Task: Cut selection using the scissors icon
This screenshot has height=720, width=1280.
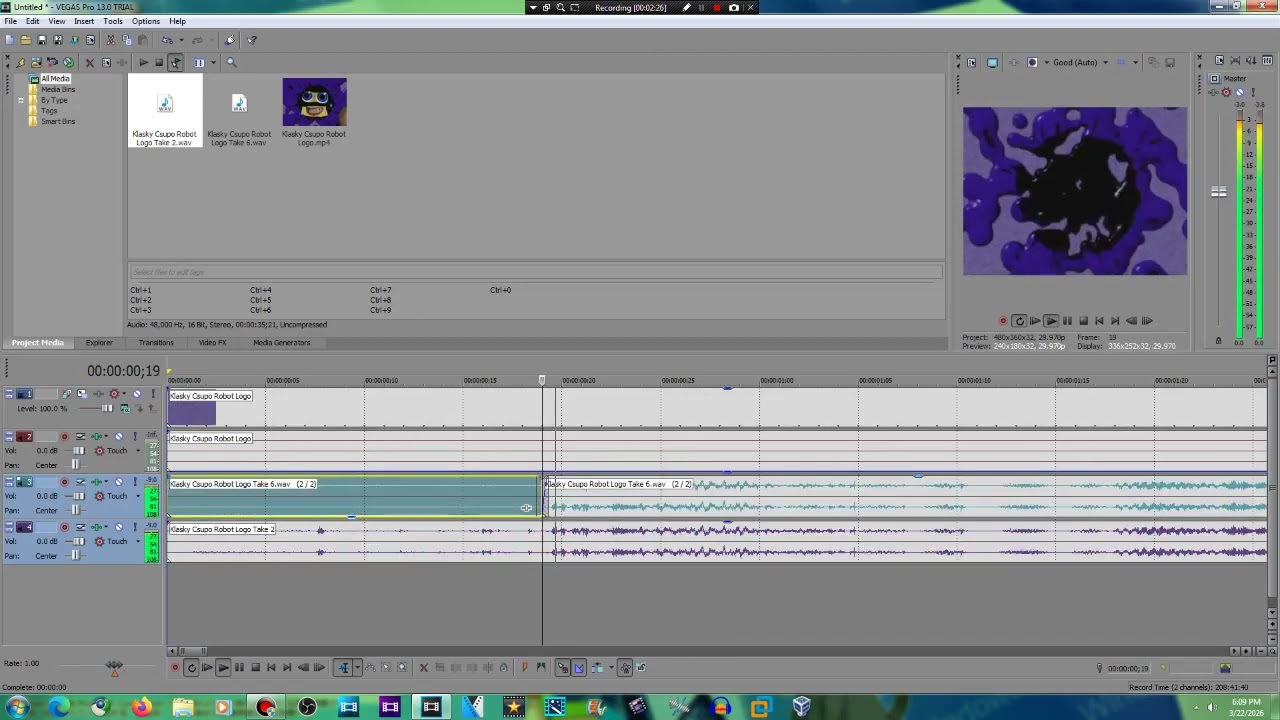Action: [x=110, y=40]
